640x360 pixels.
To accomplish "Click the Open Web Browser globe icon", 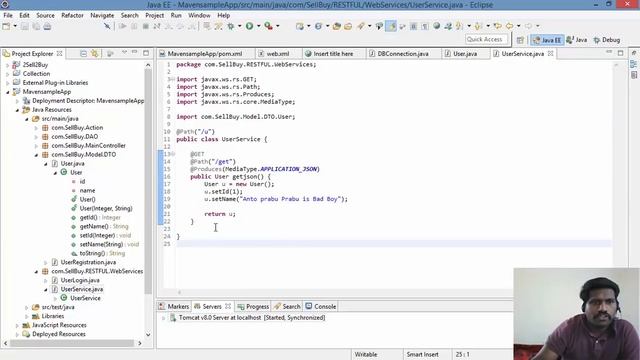I will pos(436,26).
